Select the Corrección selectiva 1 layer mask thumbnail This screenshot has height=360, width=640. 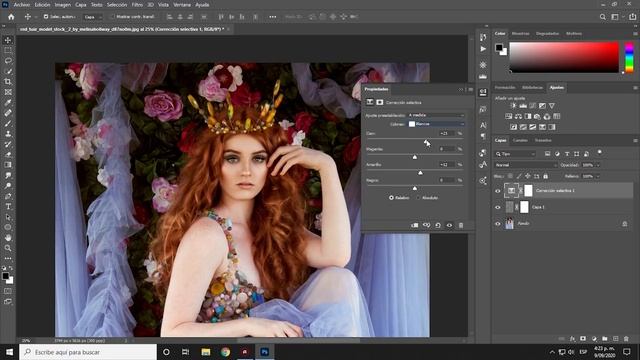point(528,191)
